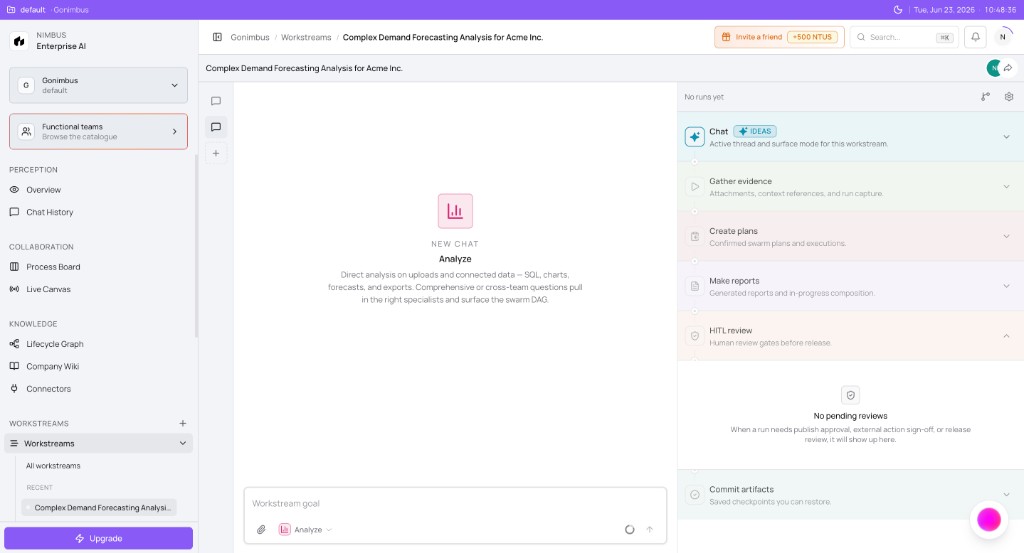Collapse the Workstreams tree section

point(183,443)
